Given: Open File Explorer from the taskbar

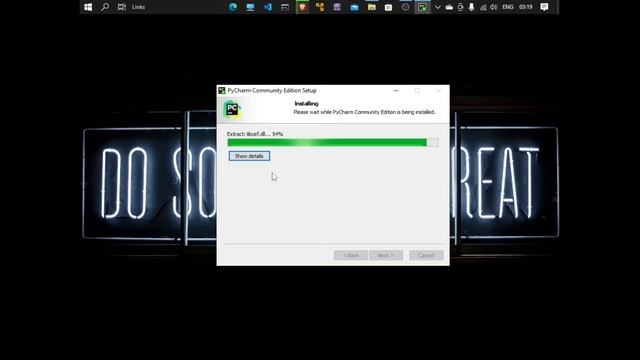Looking at the screenshot, I should pyautogui.click(x=371, y=7).
